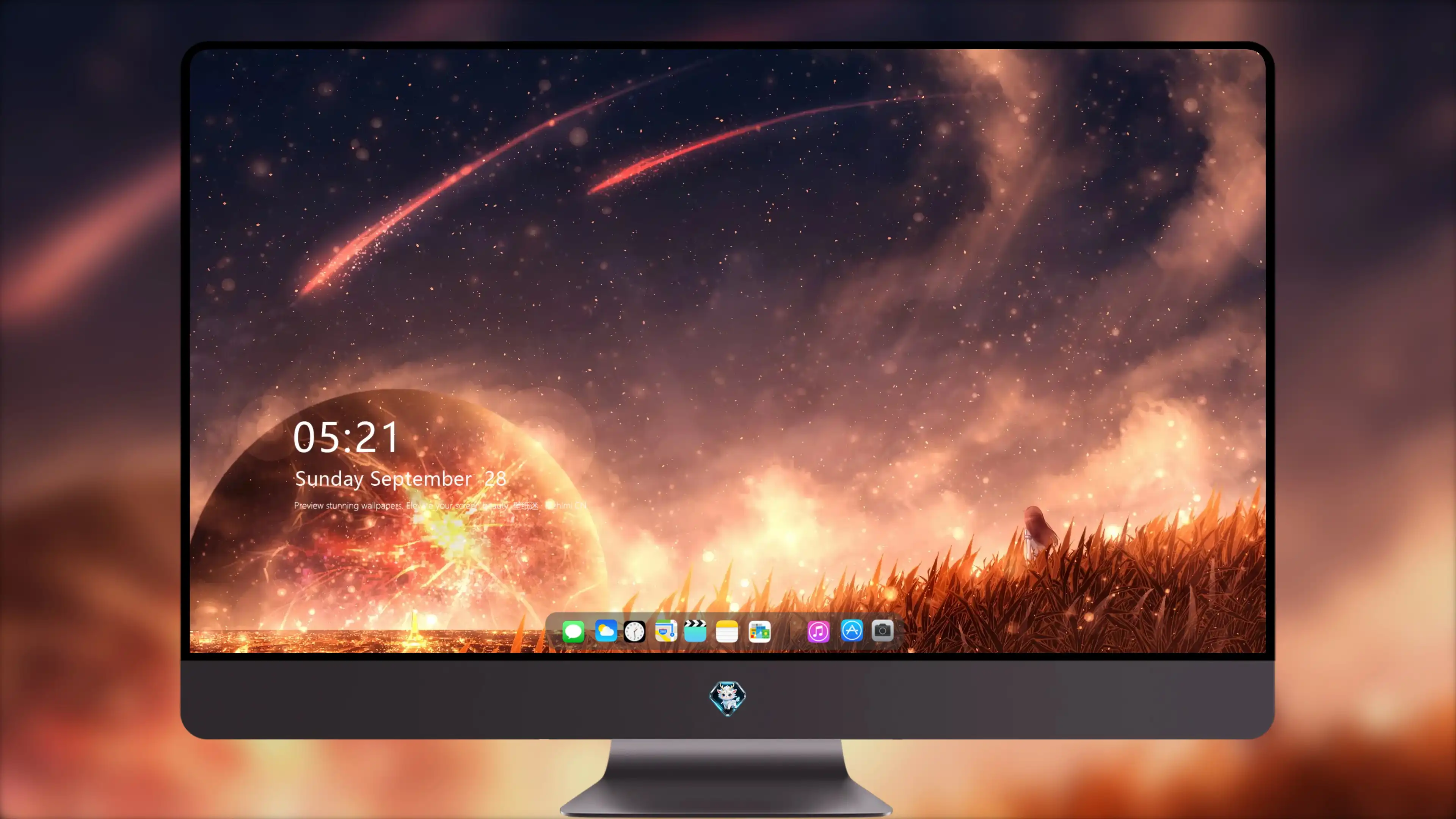
Task: Open the blue App Store icon
Action: (x=851, y=630)
